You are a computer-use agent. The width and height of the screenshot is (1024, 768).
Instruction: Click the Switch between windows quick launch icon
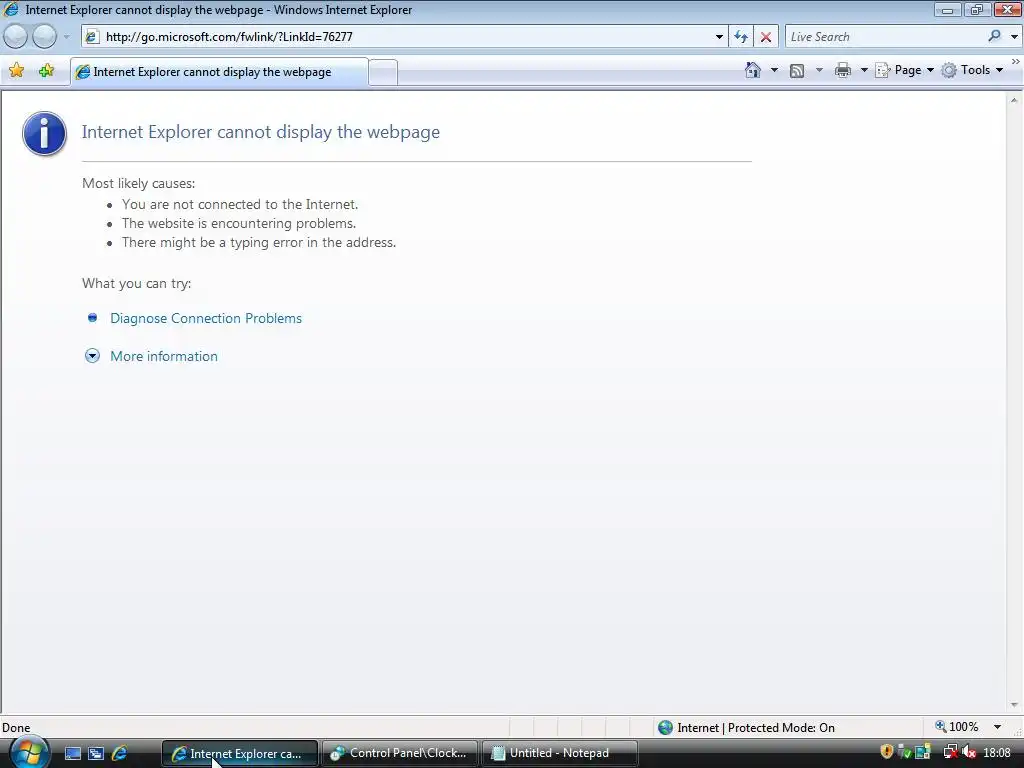pyautogui.click(x=96, y=754)
